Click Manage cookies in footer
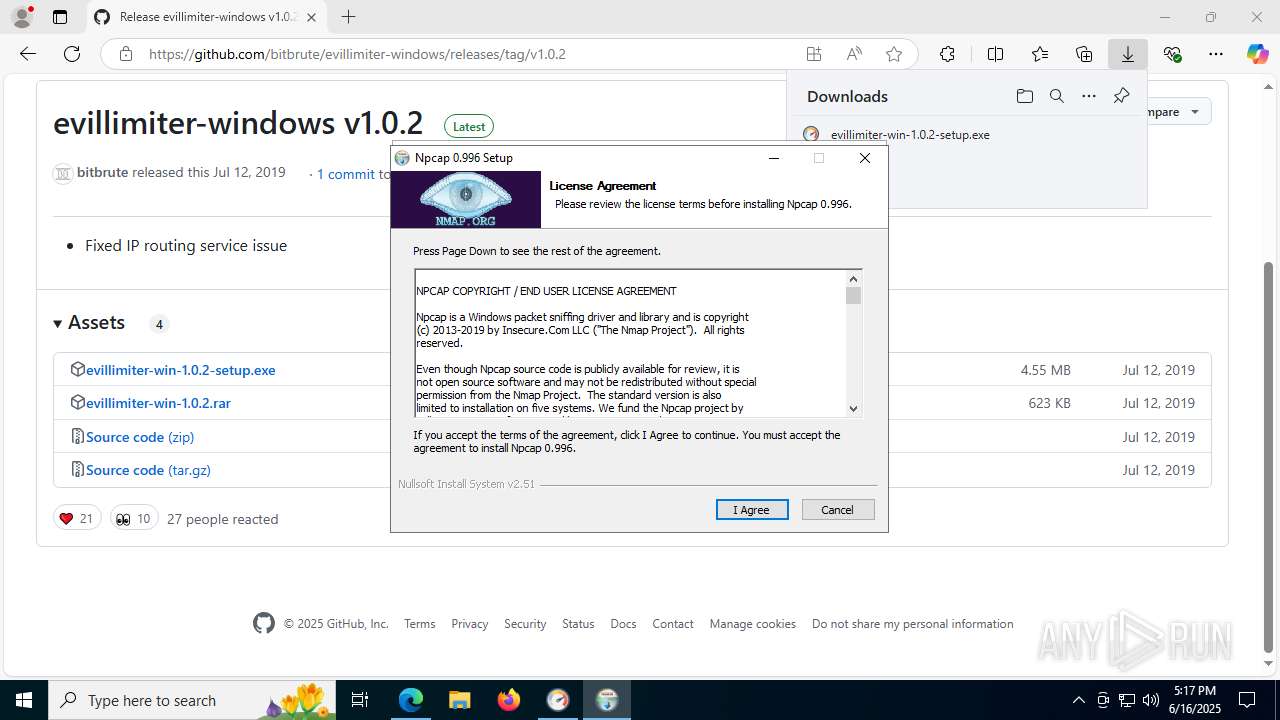Image resolution: width=1280 pixels, height=720 pixels. (753, 623)
